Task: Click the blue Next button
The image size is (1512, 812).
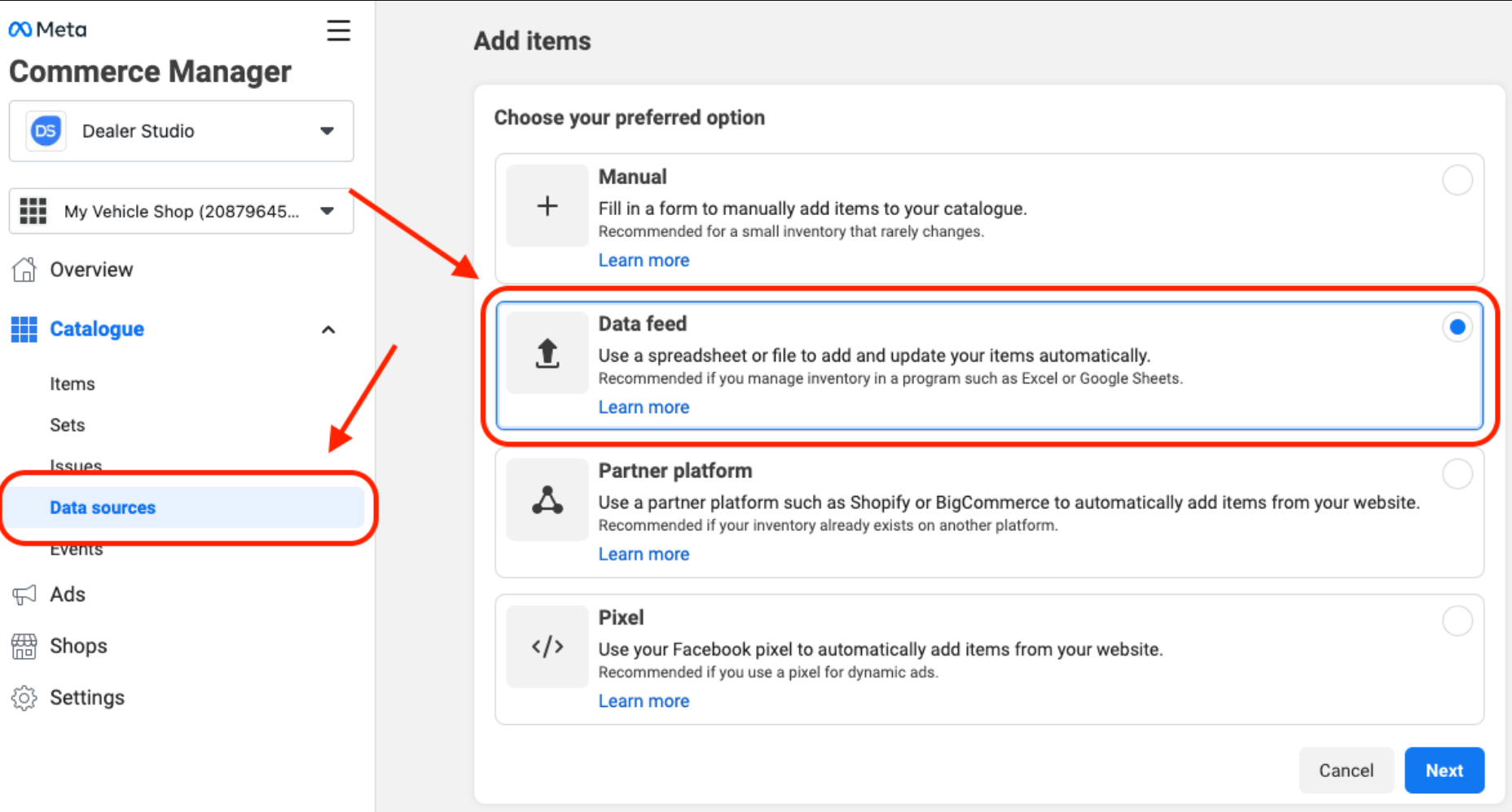Action: [x=1444, y=770]
